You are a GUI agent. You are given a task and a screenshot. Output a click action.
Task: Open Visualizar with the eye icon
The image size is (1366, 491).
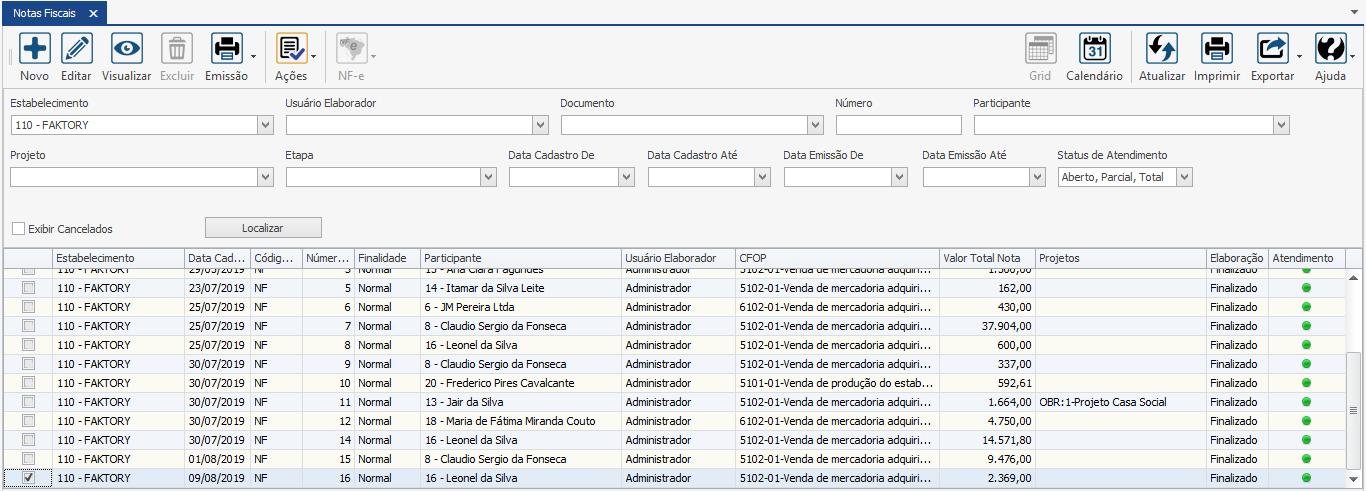(x=126, y=49)
